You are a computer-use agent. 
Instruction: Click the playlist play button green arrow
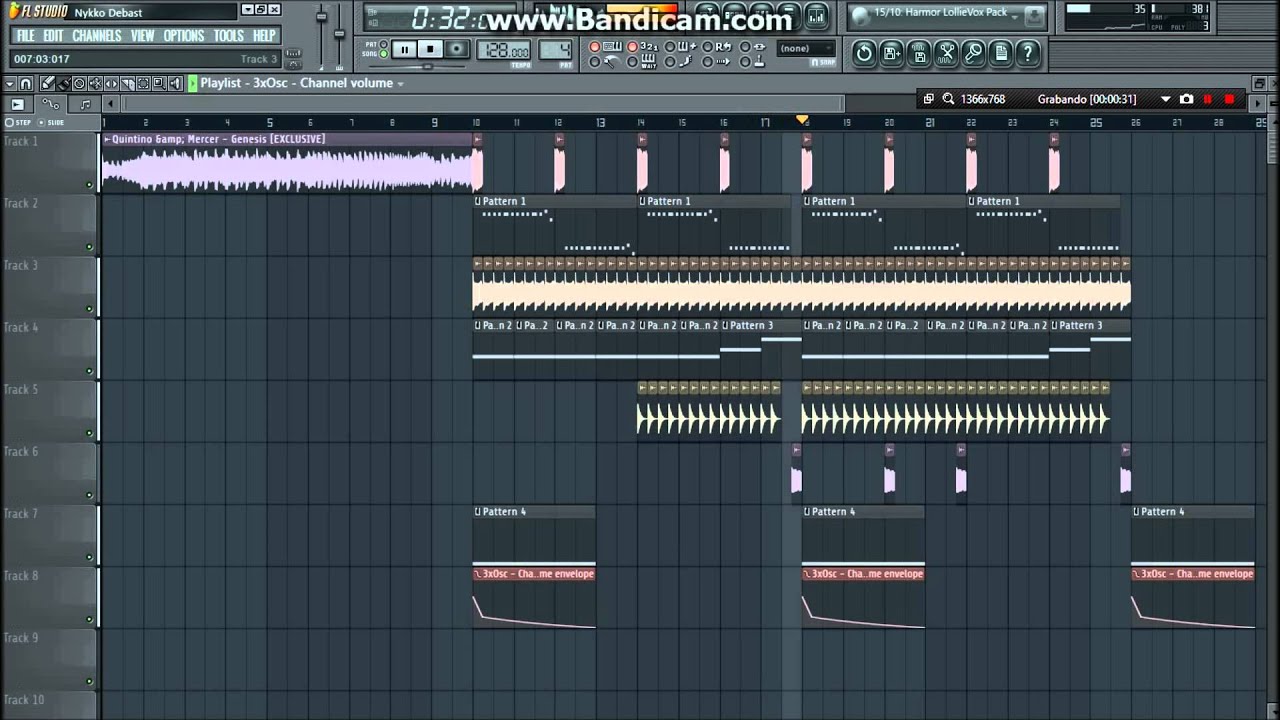coord(193,84)
